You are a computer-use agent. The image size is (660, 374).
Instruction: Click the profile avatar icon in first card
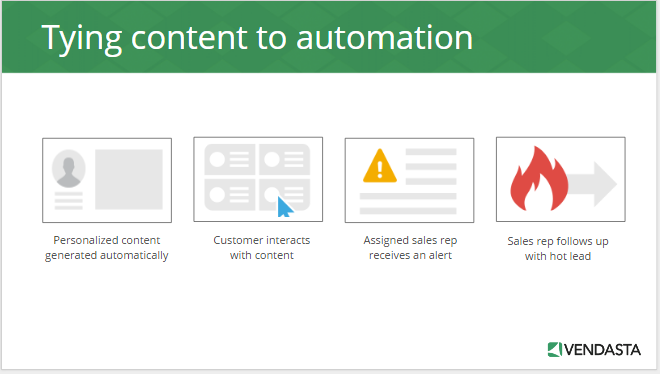coord(69,169)
